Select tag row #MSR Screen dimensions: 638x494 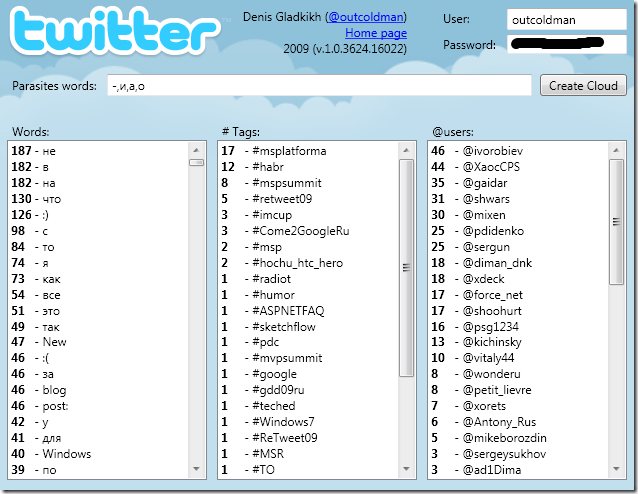pyautogui.click(x=308, y=454)
